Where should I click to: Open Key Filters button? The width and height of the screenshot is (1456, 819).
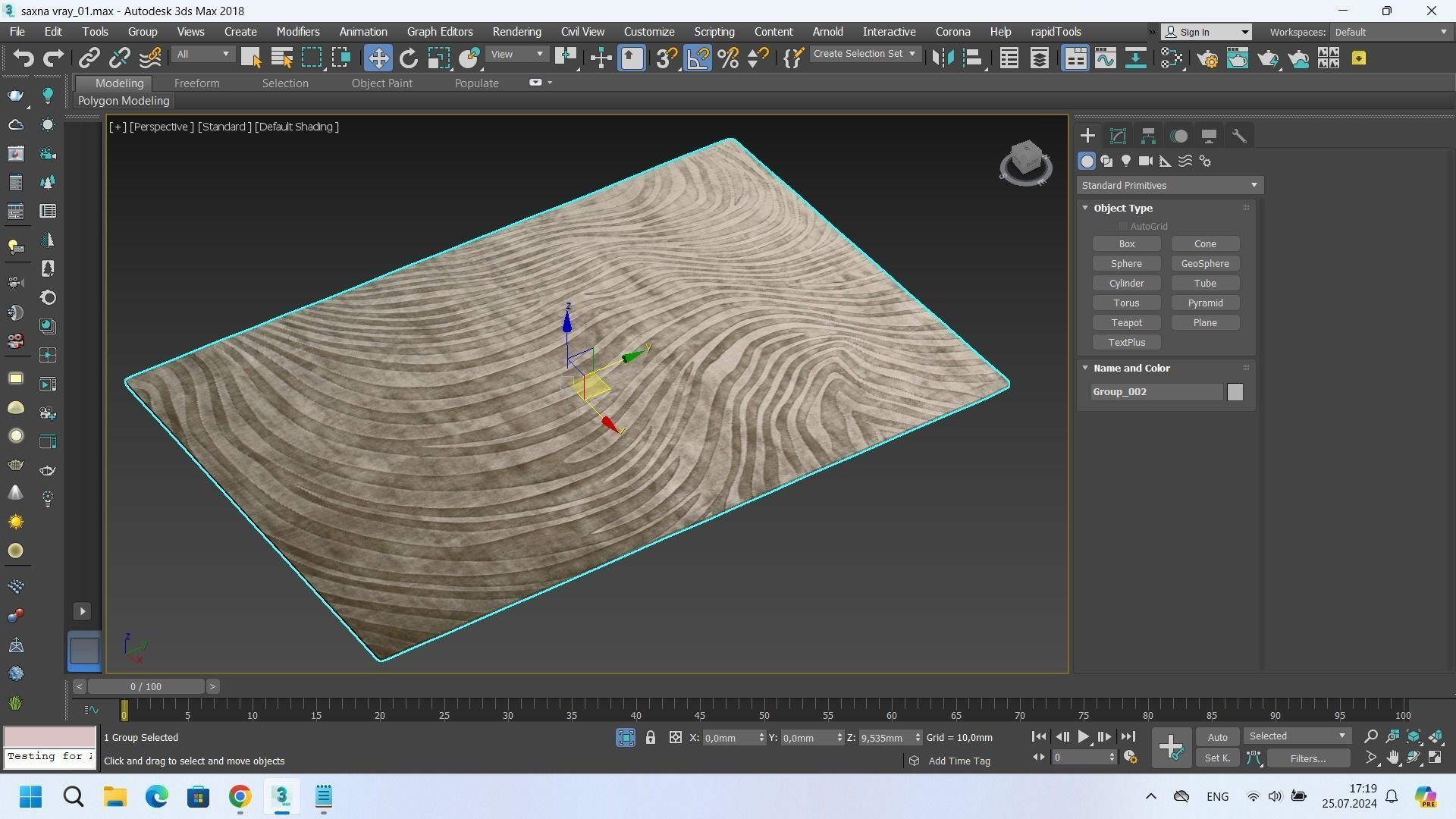pos(1308,758)
